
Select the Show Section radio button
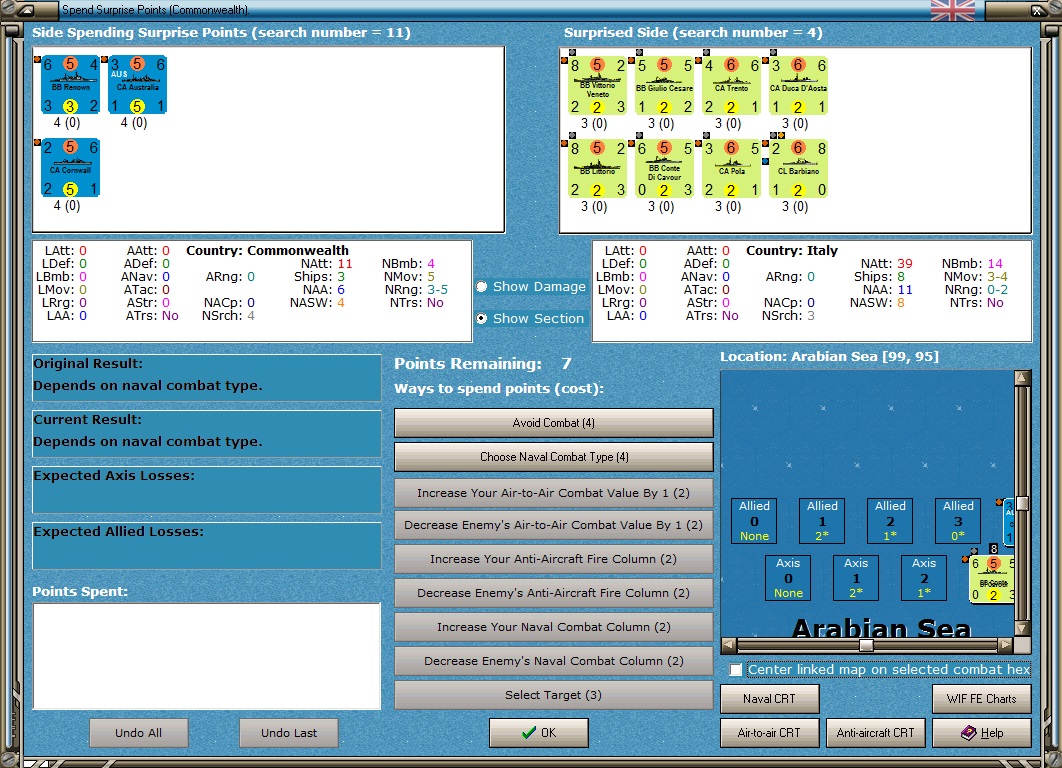point(482,318)
